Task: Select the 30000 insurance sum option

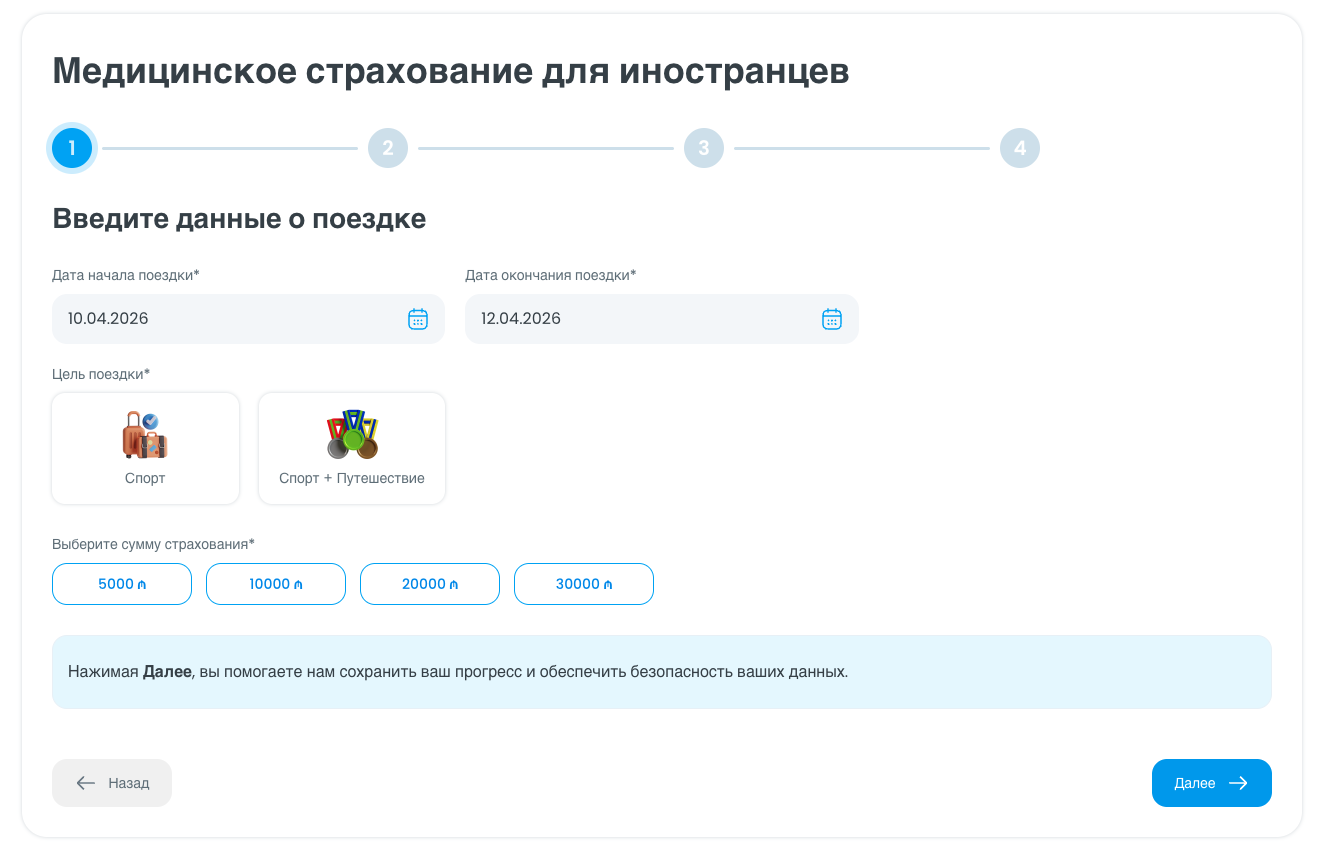Action: (584, 584)
